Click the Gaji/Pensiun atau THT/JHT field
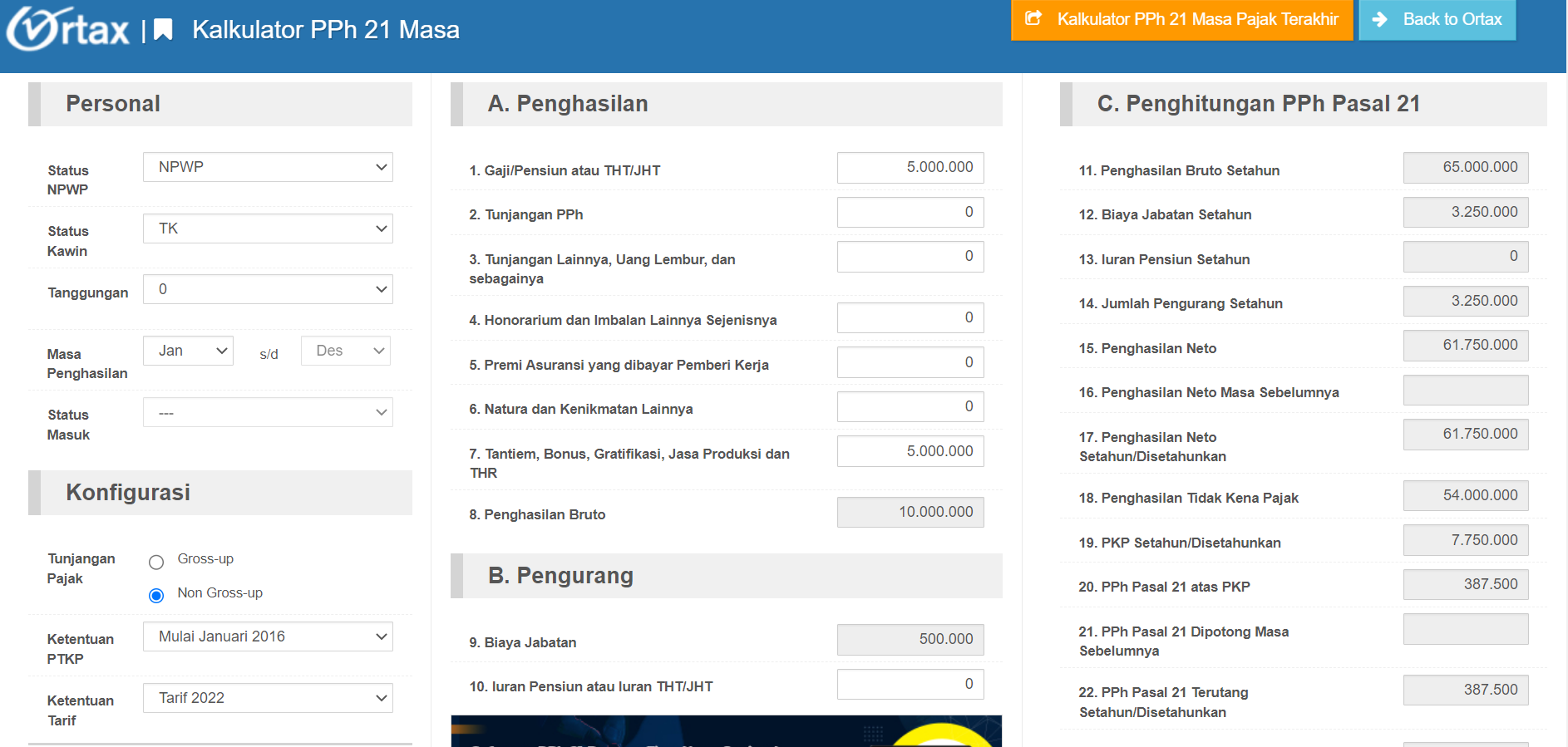 click(910, 168)
